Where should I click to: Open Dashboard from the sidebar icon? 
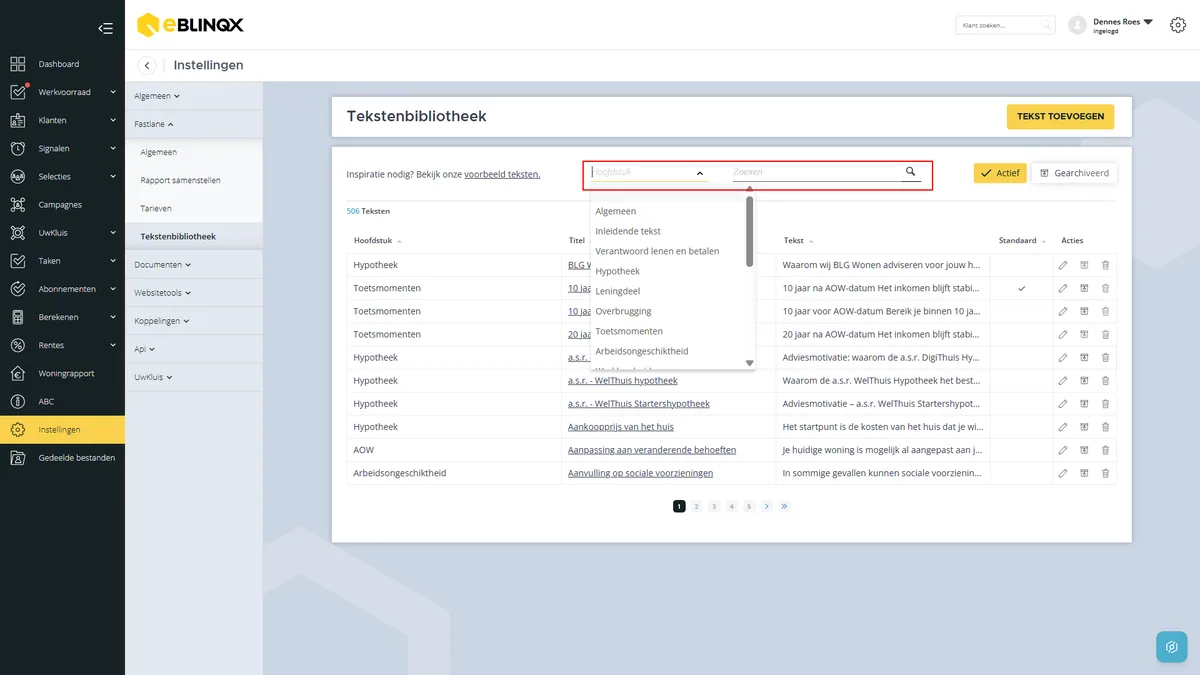click(x=18, y=64)
